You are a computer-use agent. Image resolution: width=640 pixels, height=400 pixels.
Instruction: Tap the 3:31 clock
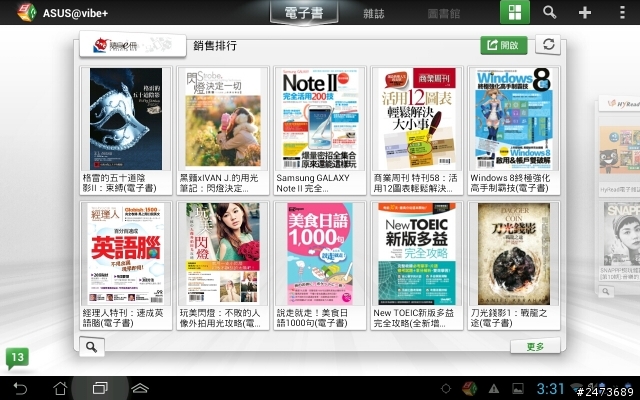click(x=550, y=388)
